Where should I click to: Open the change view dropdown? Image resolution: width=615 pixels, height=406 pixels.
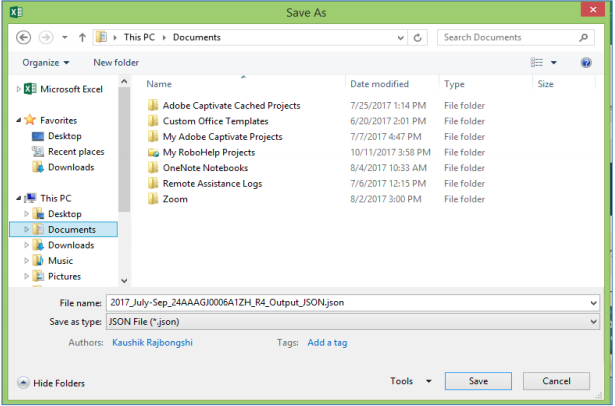[554, 62]
